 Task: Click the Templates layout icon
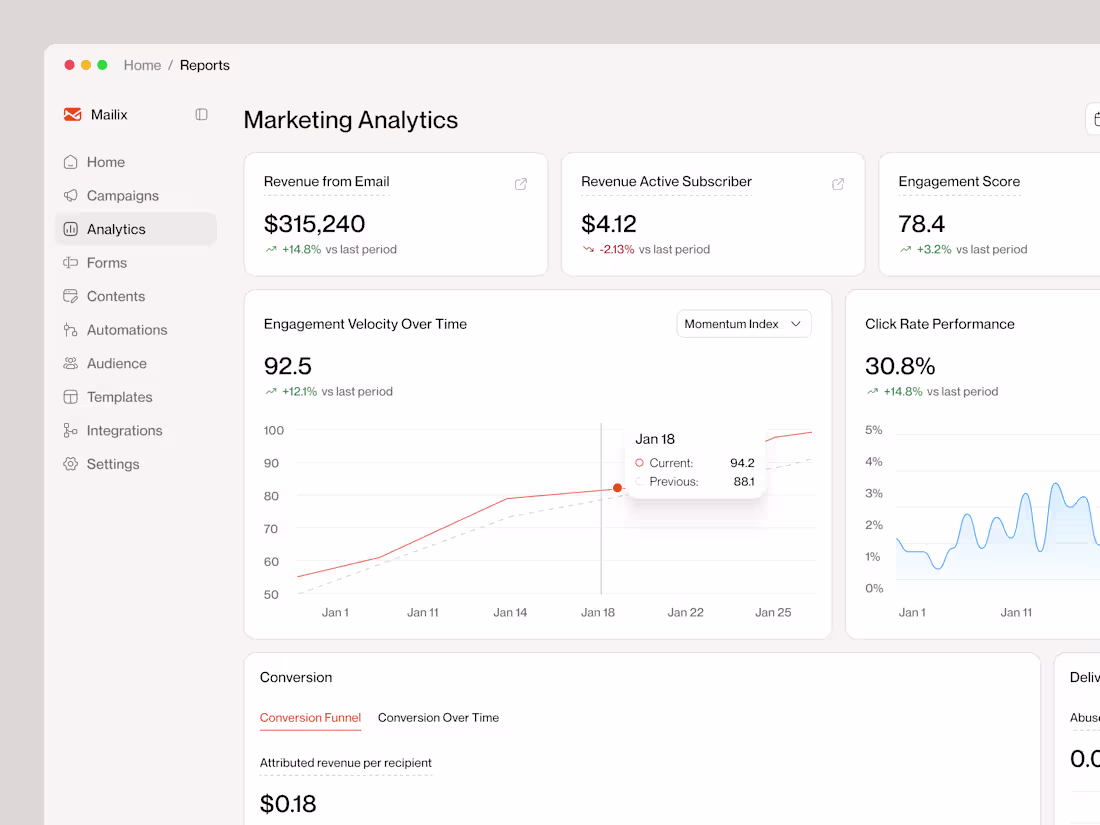coord(70,397)
